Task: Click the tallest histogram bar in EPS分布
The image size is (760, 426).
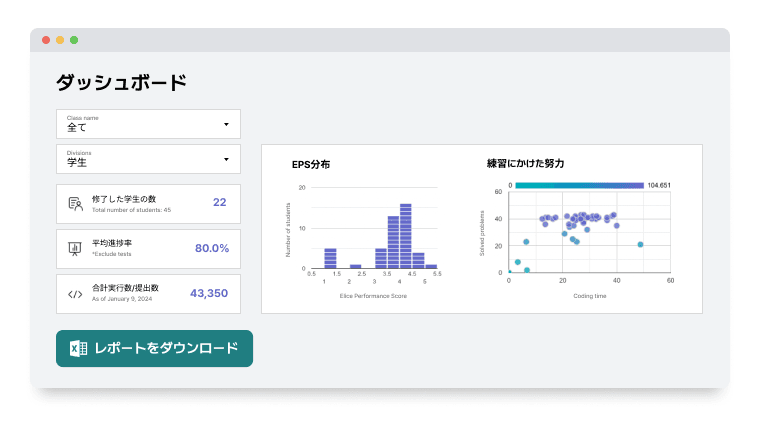Action: [405, 236]
